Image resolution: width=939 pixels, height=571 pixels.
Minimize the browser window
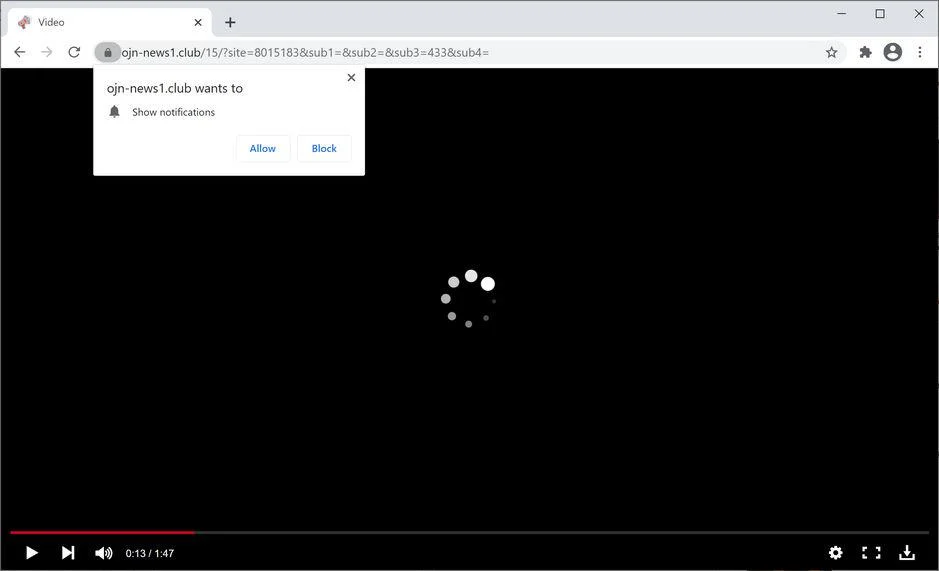[x=841, y=13]
